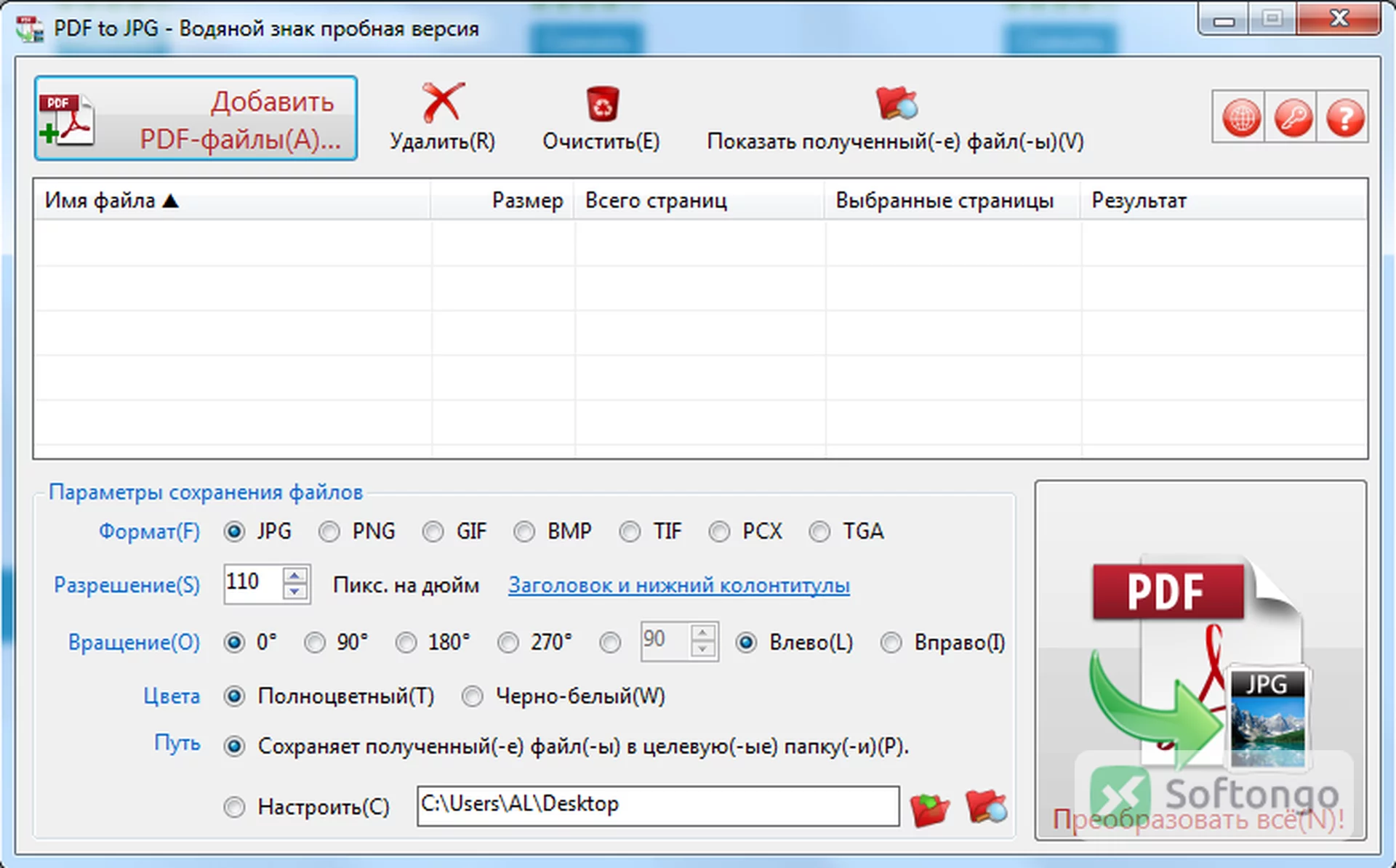
Task: Select the custom rotation angle radio button
Action: point(610,643)
